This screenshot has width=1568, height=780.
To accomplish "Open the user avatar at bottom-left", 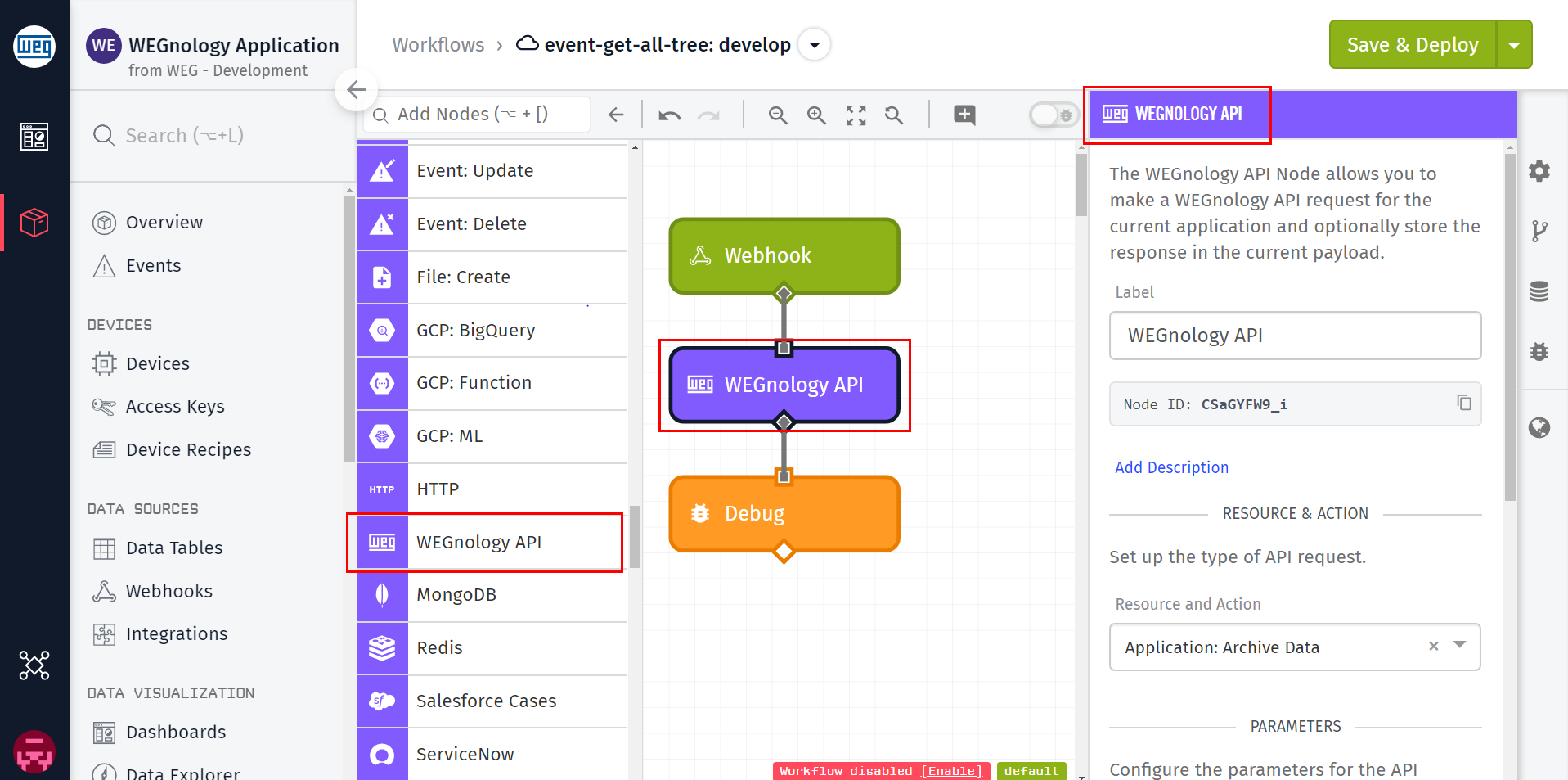I will tap(34, 751).
